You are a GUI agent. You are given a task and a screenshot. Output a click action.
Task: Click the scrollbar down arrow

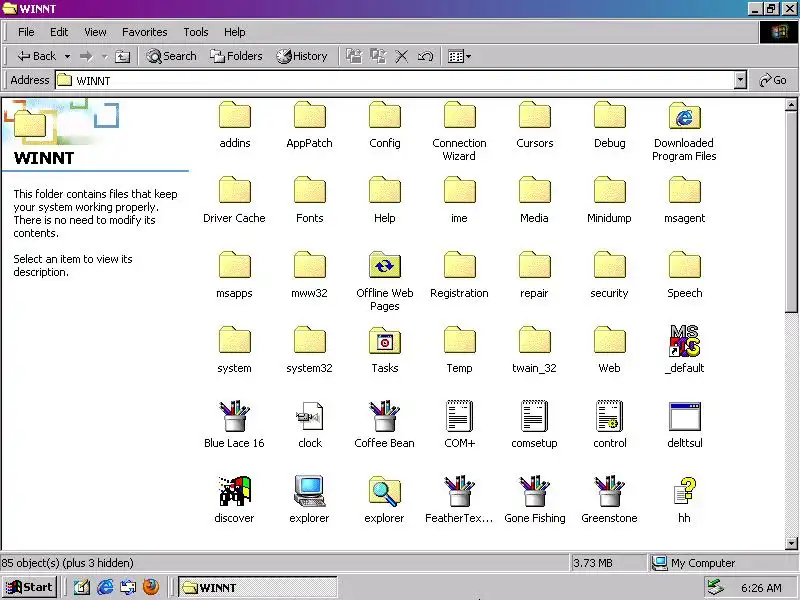tap(791, 543)
